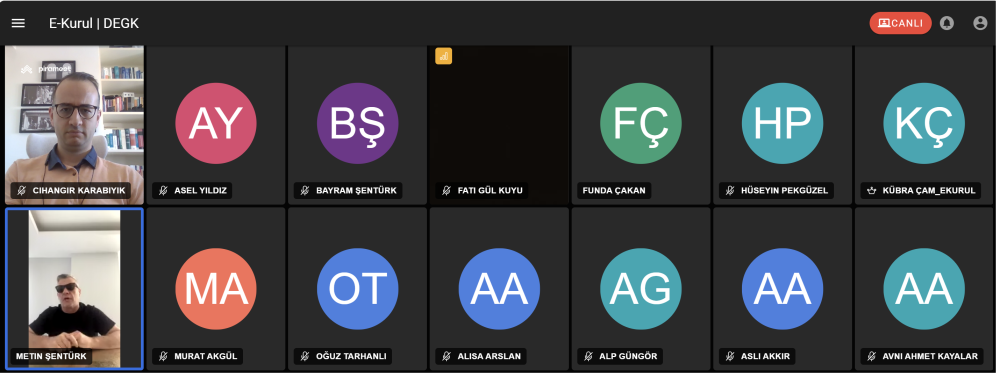Click muted mic icon beside Cihangir Karabıyık
Viewport: 1000px width, 377px height.
pos(22,190)
